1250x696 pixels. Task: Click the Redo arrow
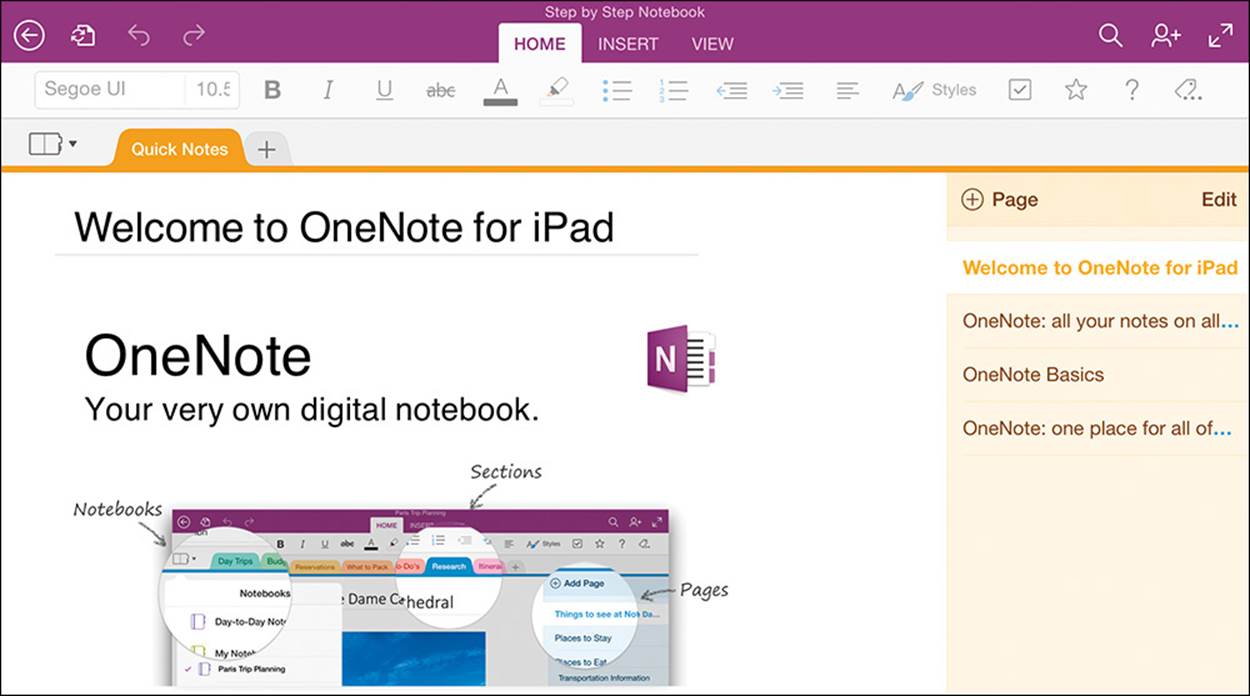click(x=193, y=36)
